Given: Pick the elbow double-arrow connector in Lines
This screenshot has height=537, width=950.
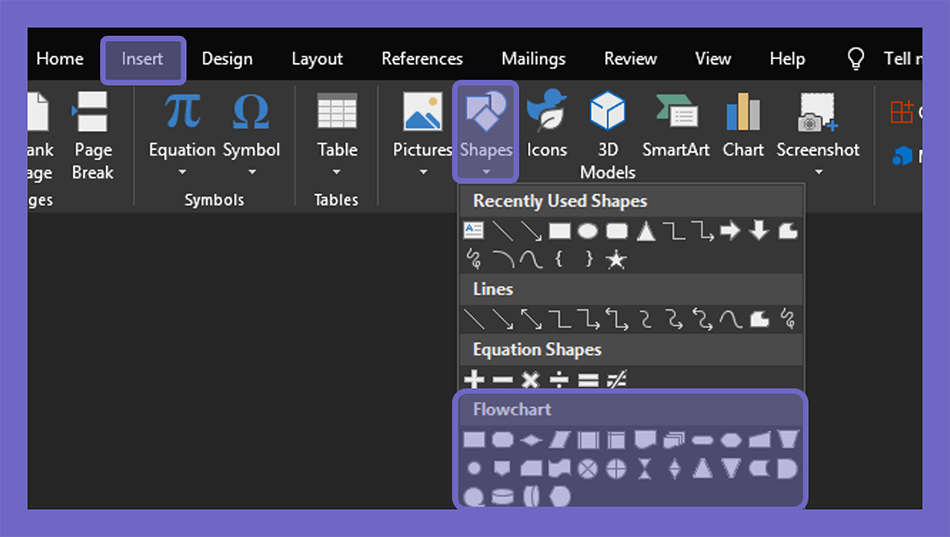Looking at the screenshot, I should (x=617, y=319).
